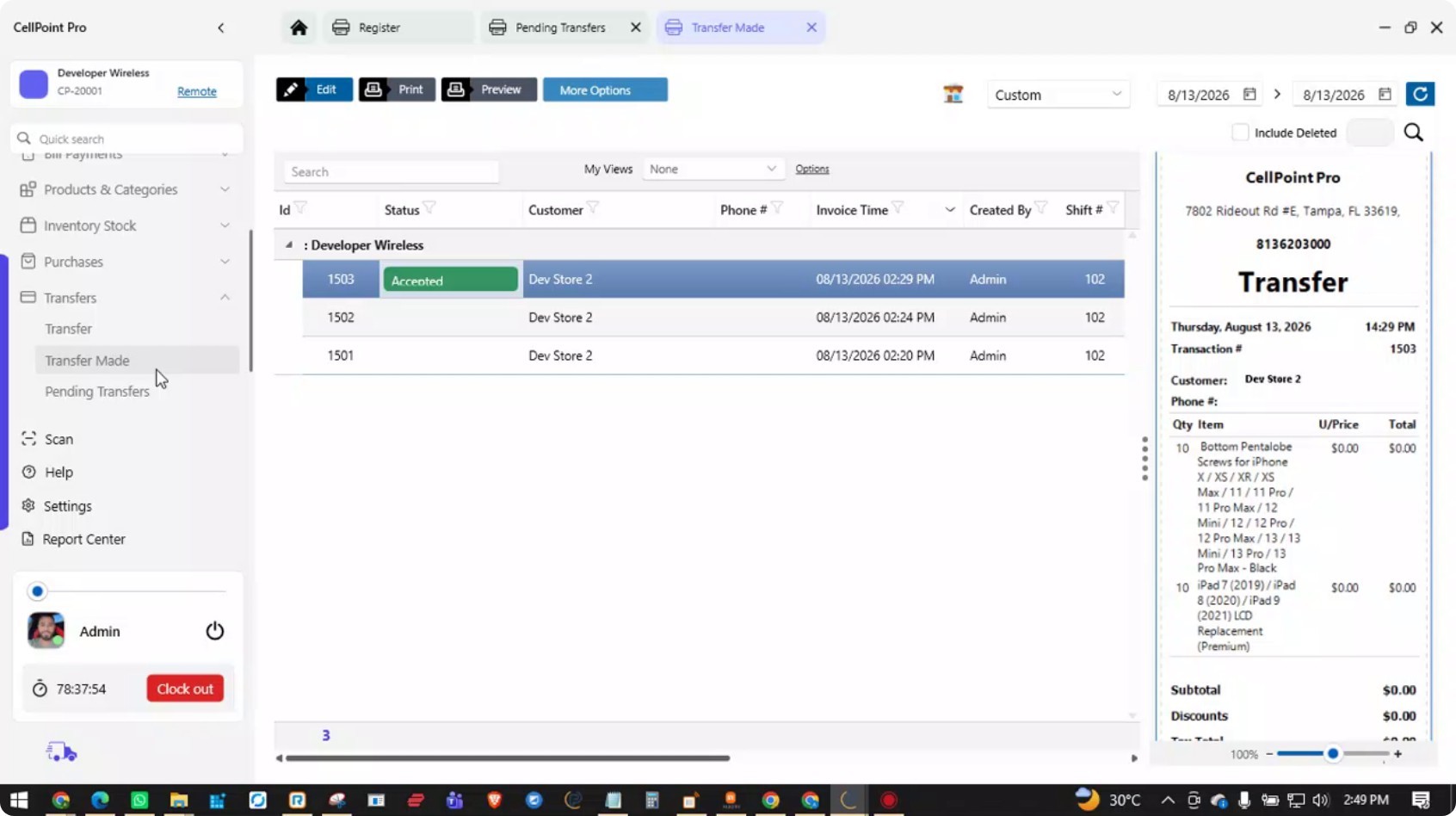The height and width of the screenshot is (816, 1456).
Task: Filter the Status column
Action: tap(429, 208)
